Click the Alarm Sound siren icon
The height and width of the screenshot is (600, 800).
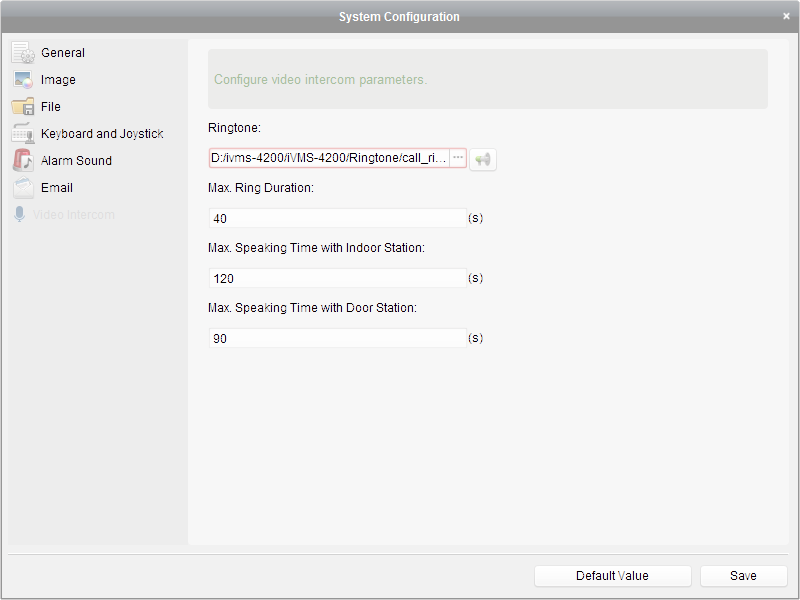pyautogui.click(x=23, y=160)
